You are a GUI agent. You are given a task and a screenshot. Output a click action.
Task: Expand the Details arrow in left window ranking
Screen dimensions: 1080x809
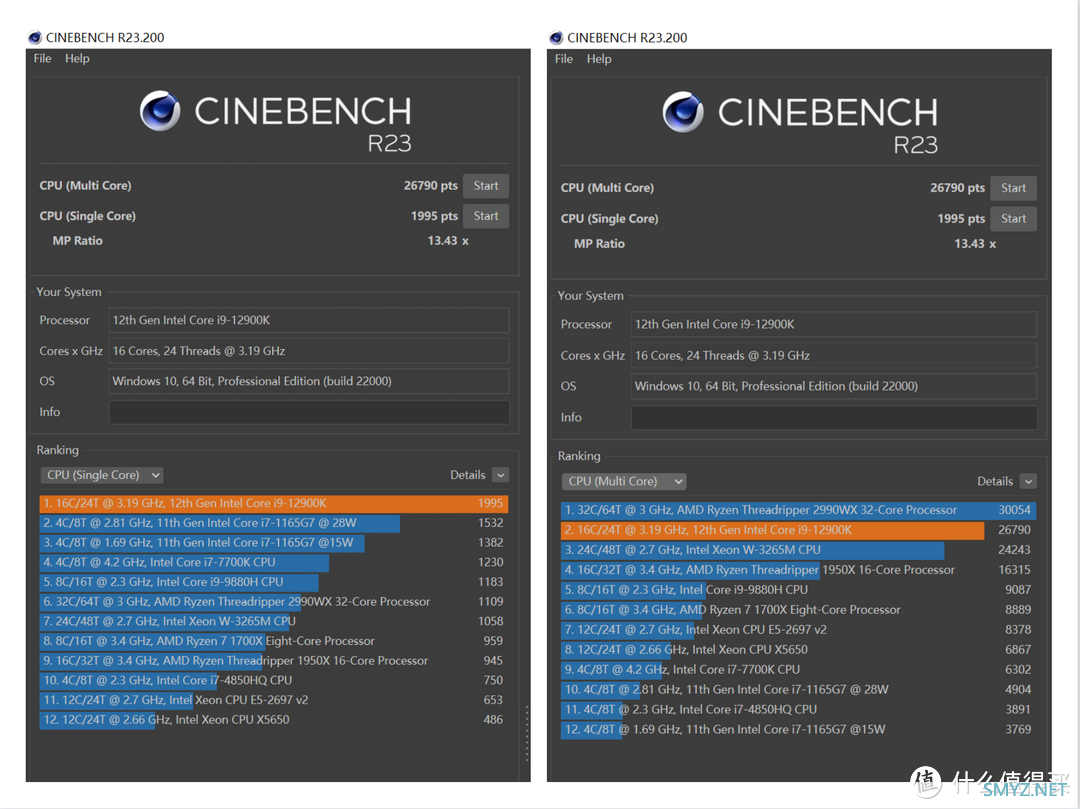point(501,475)
